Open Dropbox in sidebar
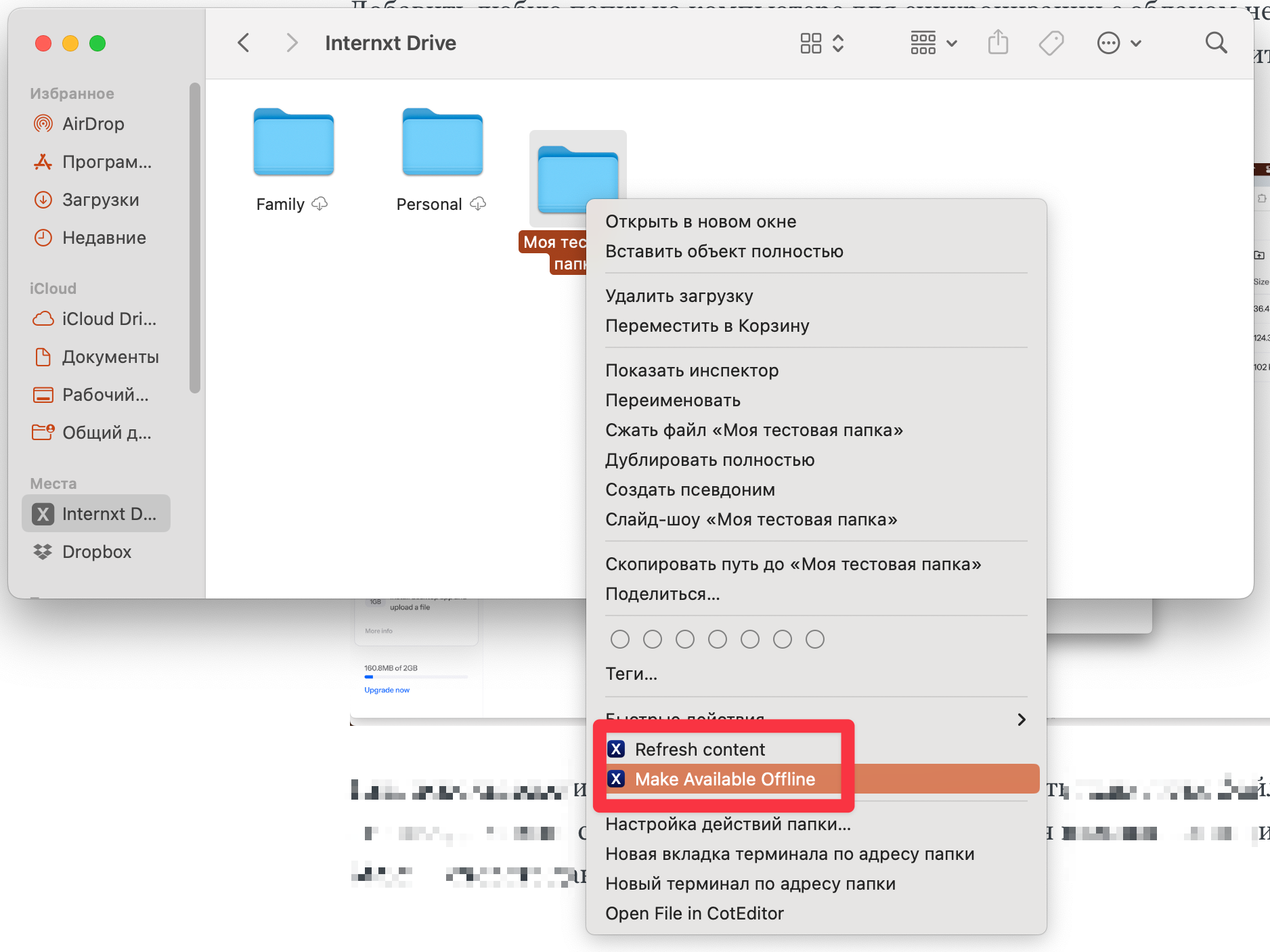The image size is (1270, 952). point(96,552)
